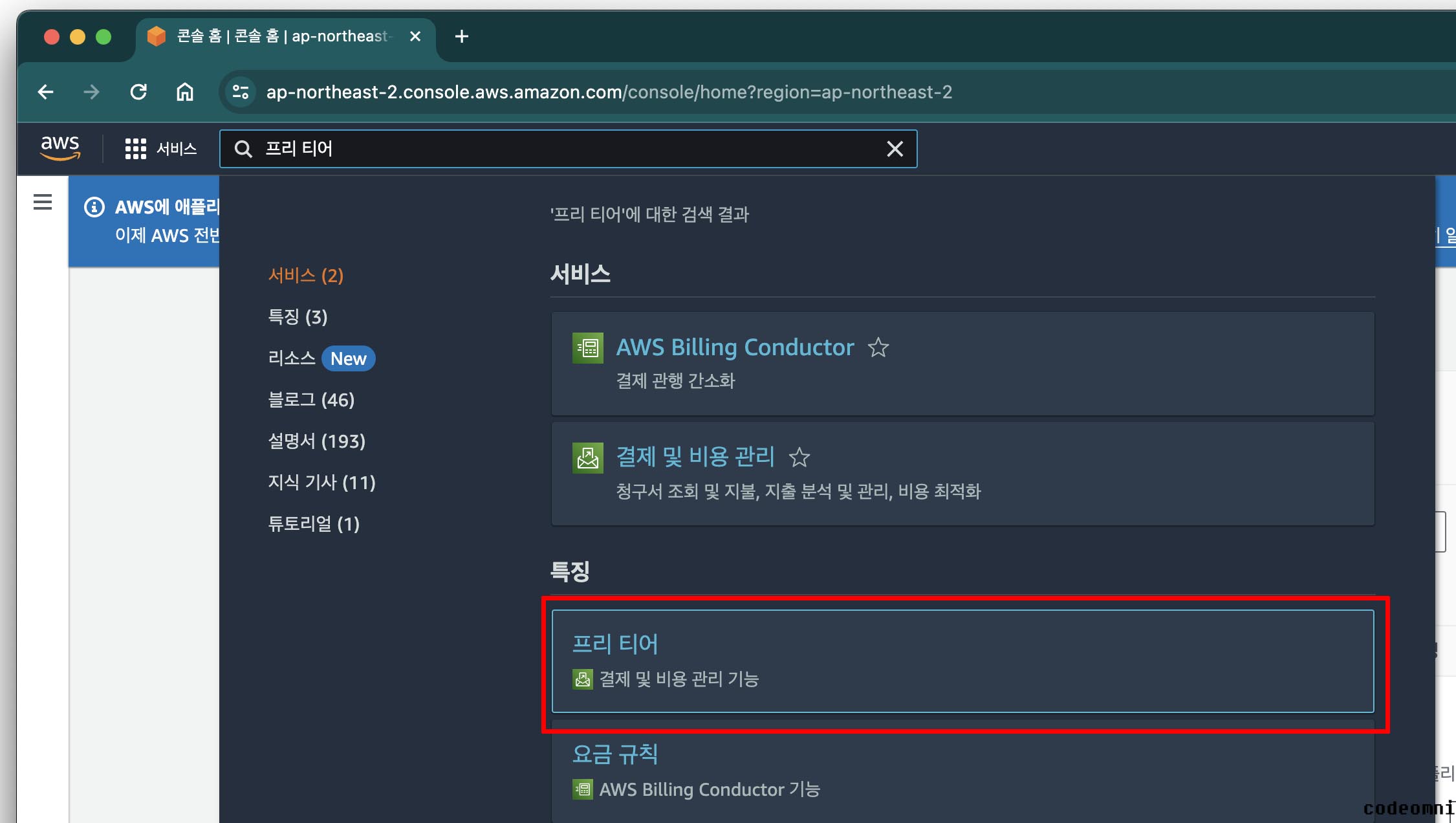Favorite AWS Billing Conductor with star
The height and width of the screenshot is (823, 1456).
pos(878,347)
